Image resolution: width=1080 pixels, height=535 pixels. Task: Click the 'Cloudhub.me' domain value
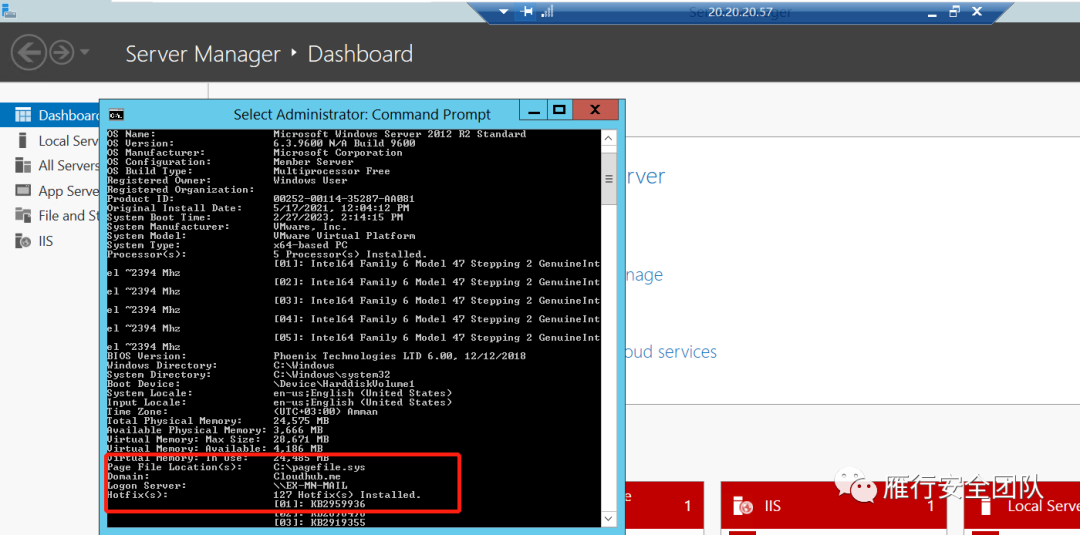click(x=307, y=476)
